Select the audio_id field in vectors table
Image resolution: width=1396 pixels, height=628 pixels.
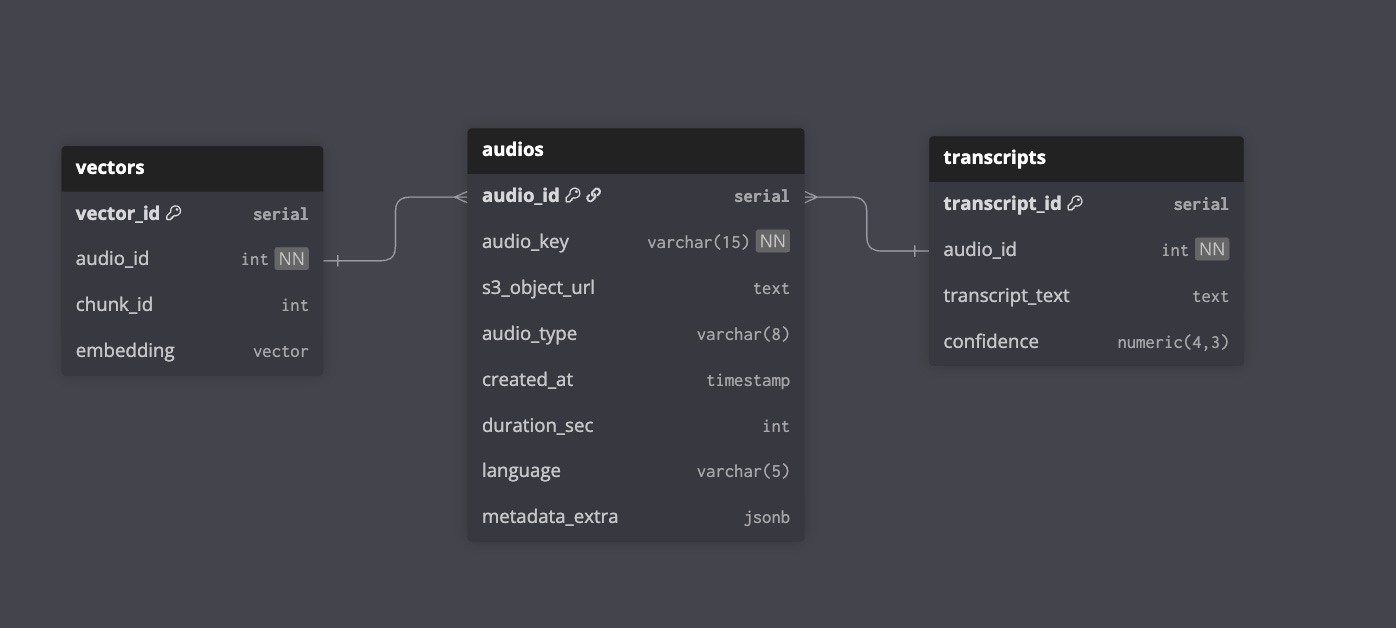tap(192, 259)
